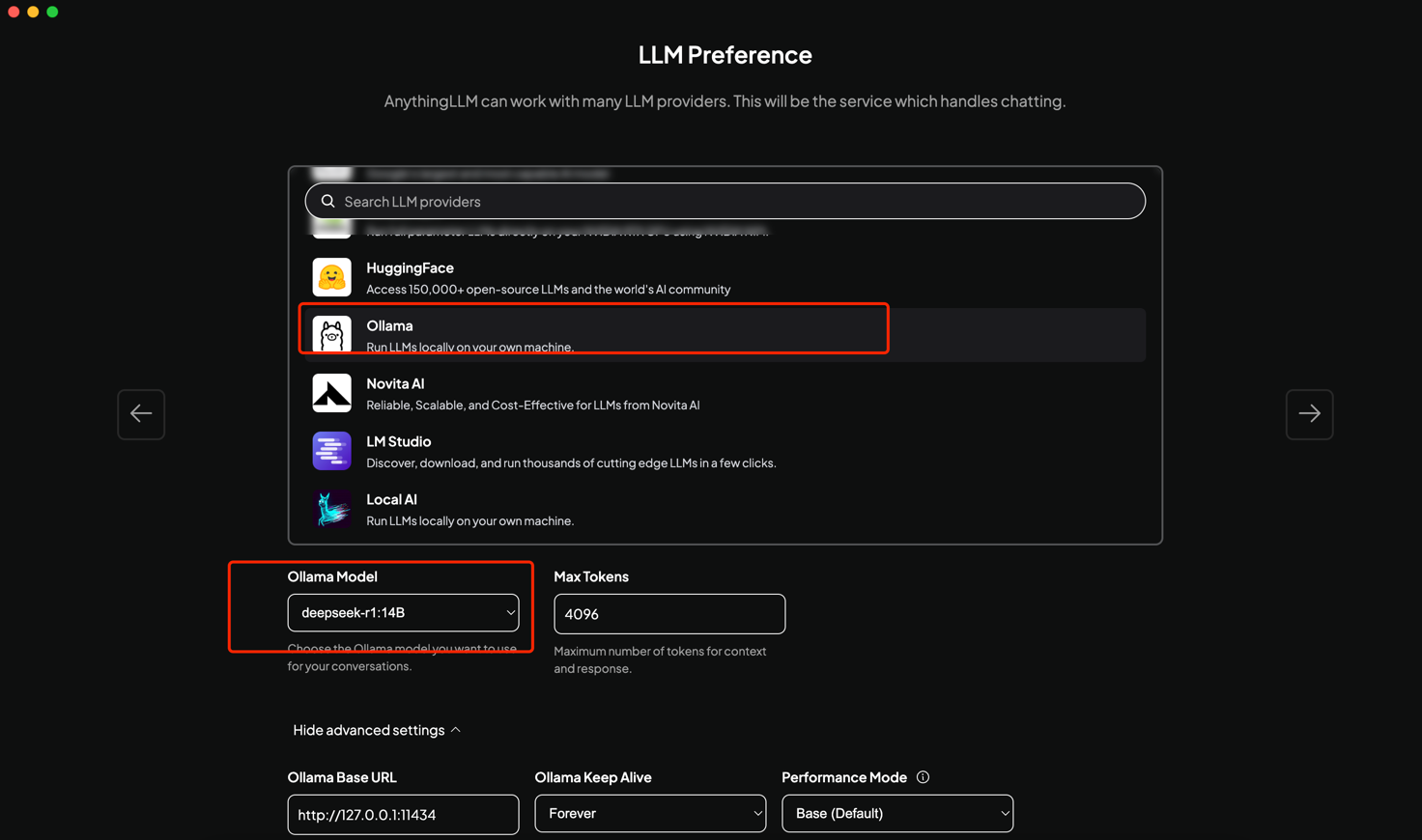Click the Novita AI Reliable, Scalable description
The height and width of the screenshot is (840, 1422).
[532, 405]
